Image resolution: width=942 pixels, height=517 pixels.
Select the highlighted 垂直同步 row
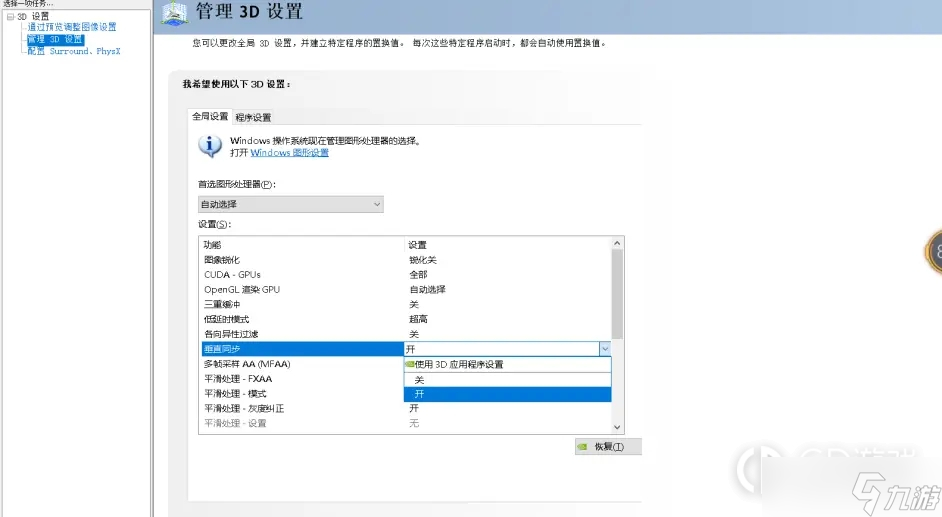303,349
